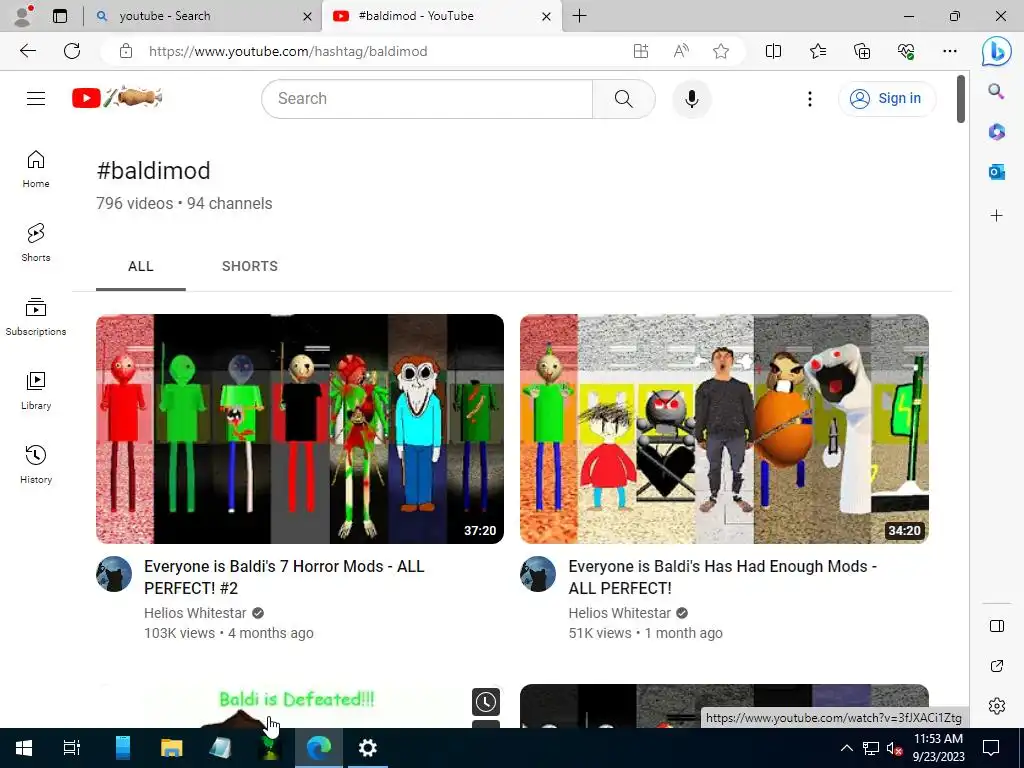This screenshot has width=1024, height=768.
Task: Open YouTube settings three-dot menu
Action: pyautogui.click(x=810, y=99)
